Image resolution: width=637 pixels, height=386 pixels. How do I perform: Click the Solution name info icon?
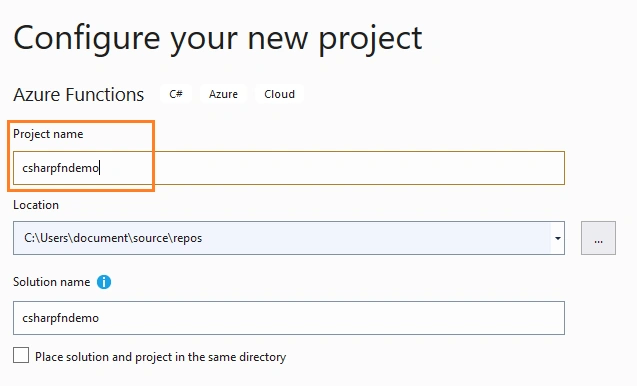104,282
